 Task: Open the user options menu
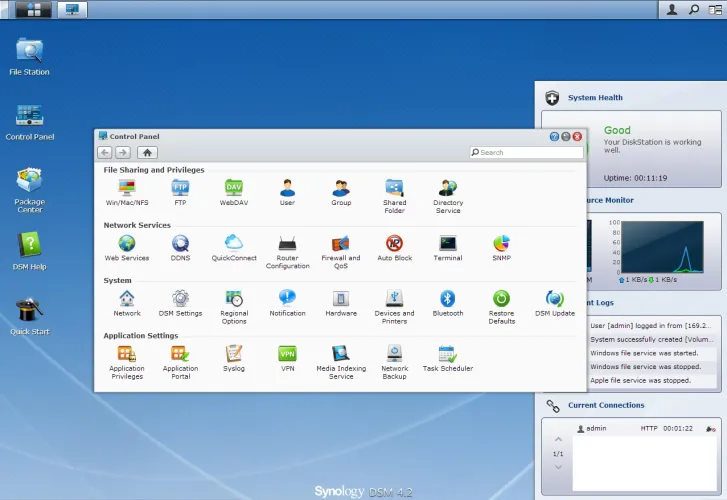(671, 9)
